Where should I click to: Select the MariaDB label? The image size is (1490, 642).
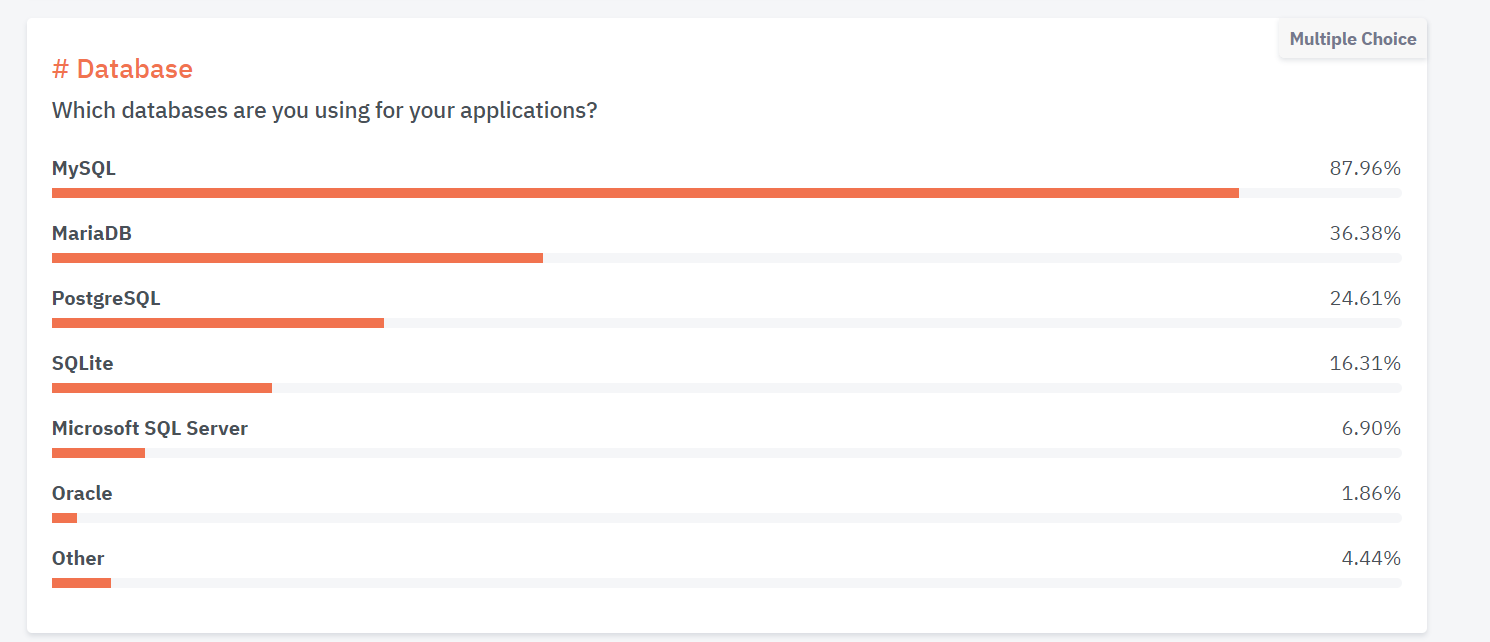click(x=92, y=233)
